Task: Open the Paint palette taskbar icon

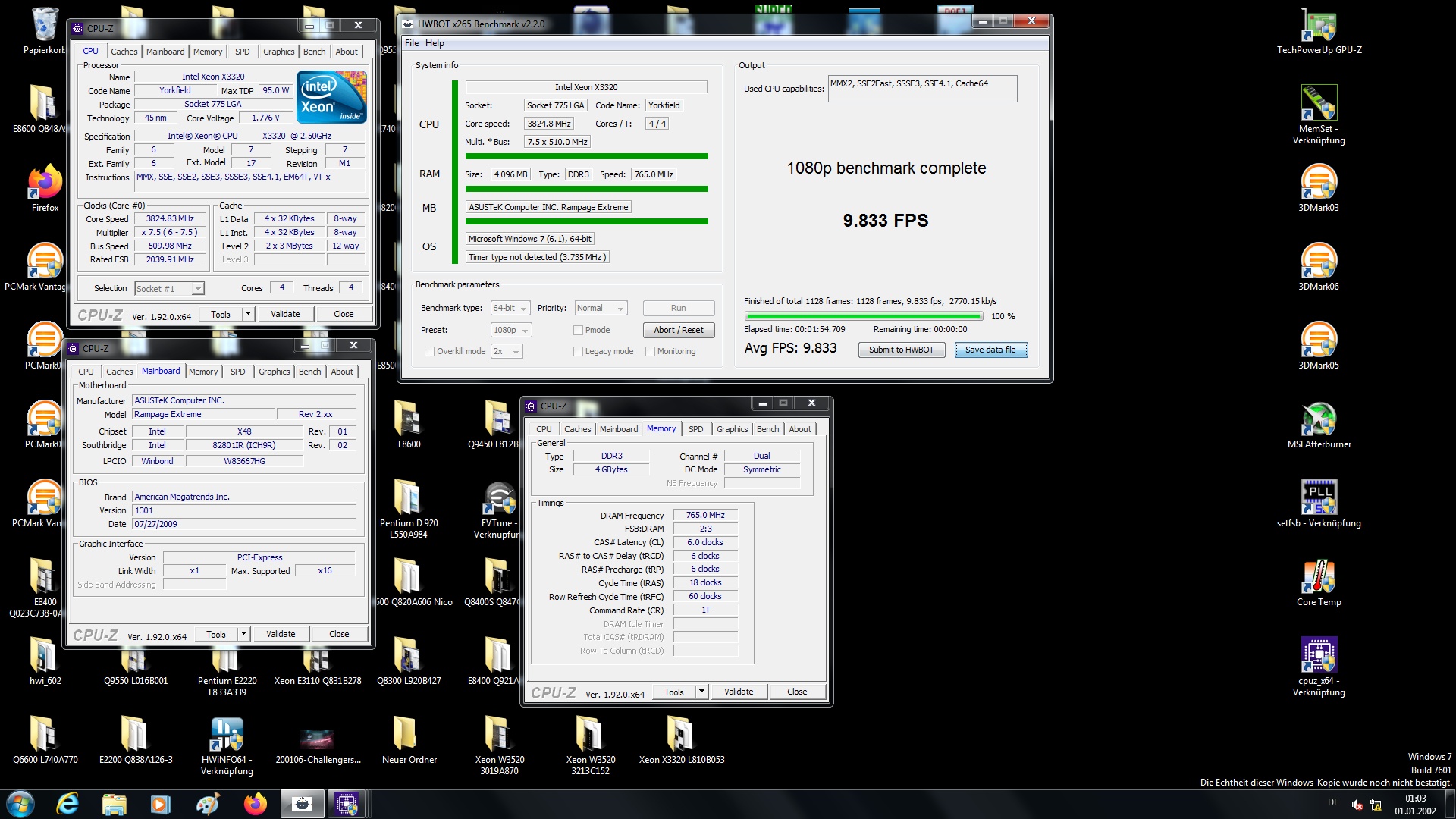Action: [x=207, y=804]
